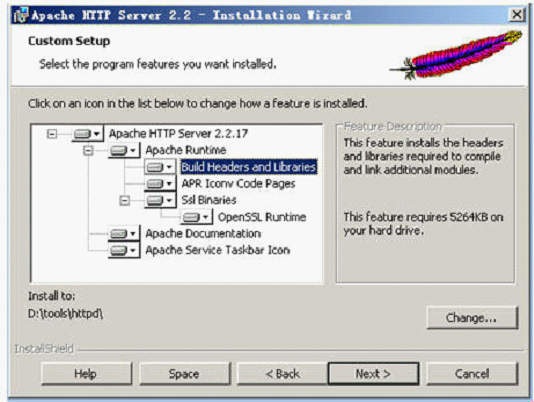The image size is (534, 402).
Task: Select the Apache Documentation feature
Action: pyautogui.click(x=203, y=233)
